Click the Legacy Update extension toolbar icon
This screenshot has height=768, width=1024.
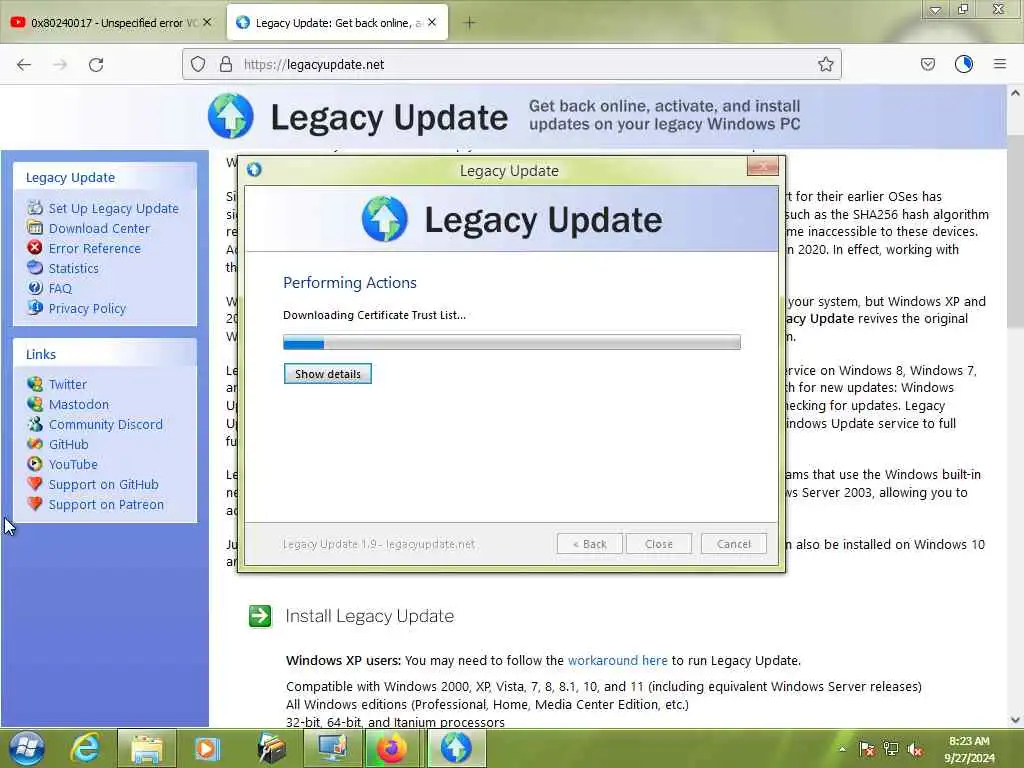[x=963, y=64]
